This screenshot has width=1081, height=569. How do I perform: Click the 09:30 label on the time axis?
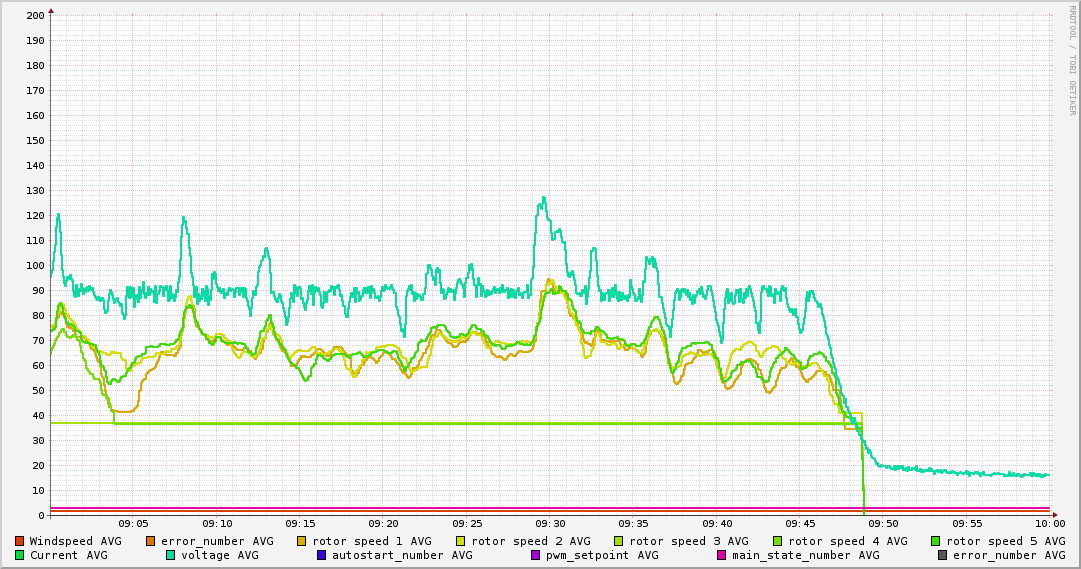549,523
